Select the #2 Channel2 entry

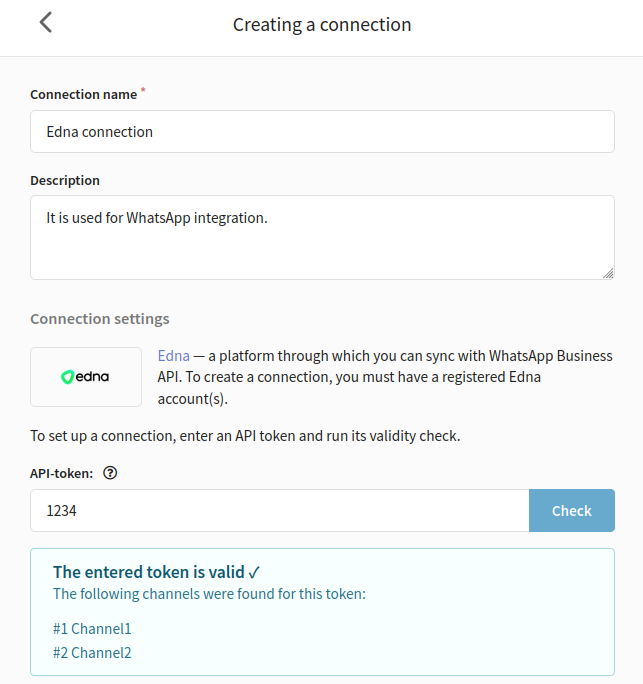[x=92, y=653]
